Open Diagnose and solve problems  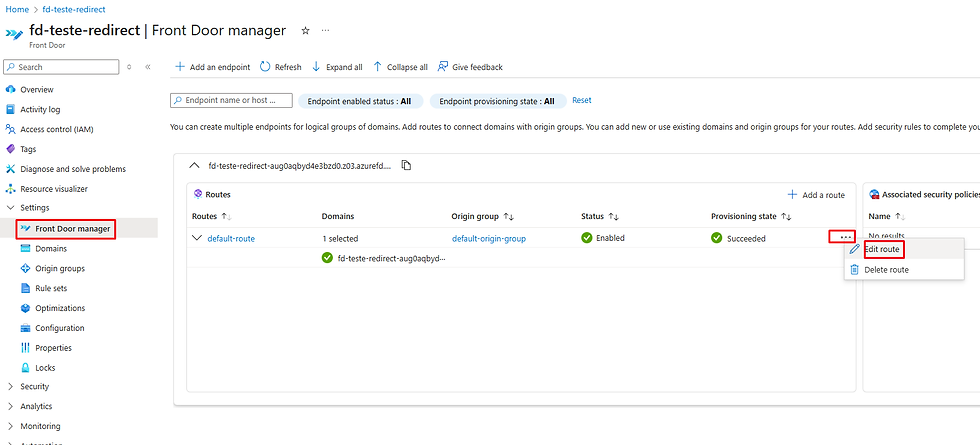[72, 169]
